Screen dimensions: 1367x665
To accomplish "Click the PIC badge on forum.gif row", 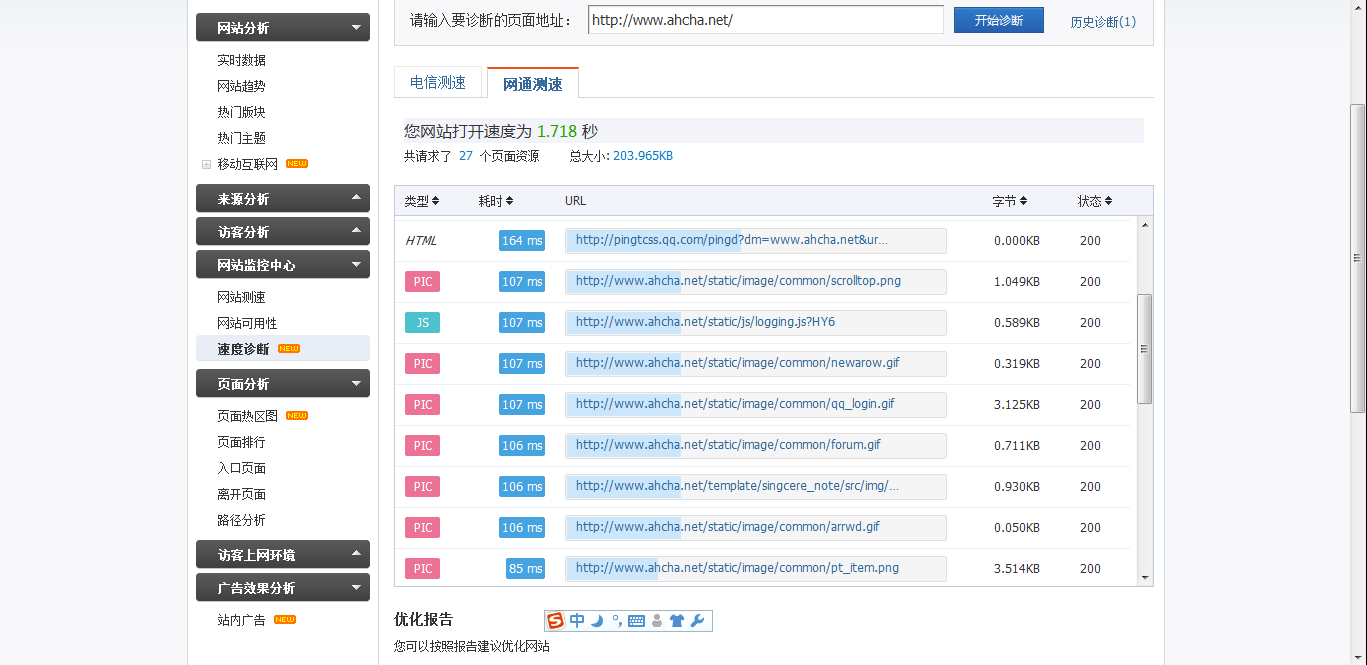I will (x=422, y=446).
